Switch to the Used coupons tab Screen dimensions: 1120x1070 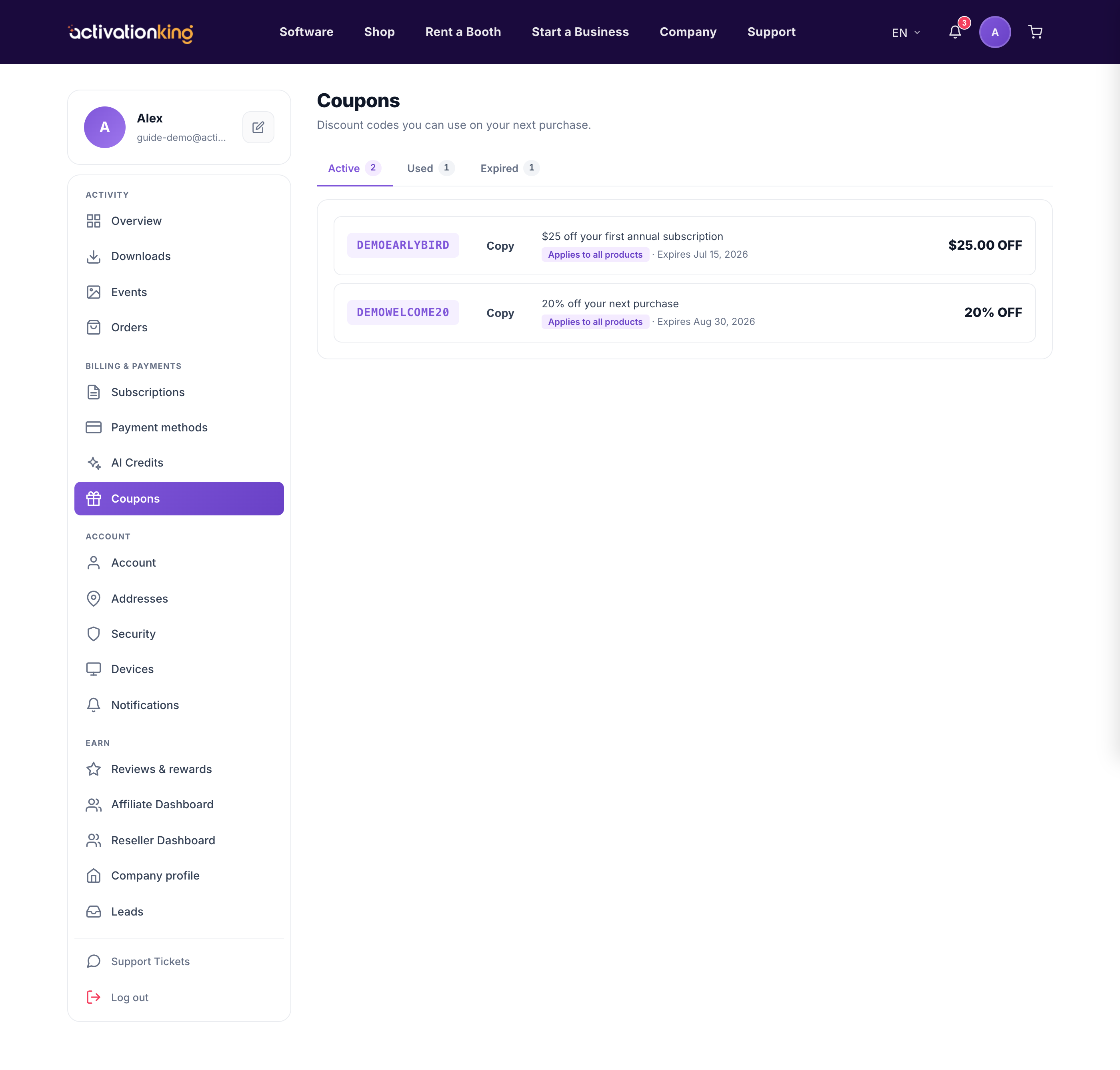[430, 168]
